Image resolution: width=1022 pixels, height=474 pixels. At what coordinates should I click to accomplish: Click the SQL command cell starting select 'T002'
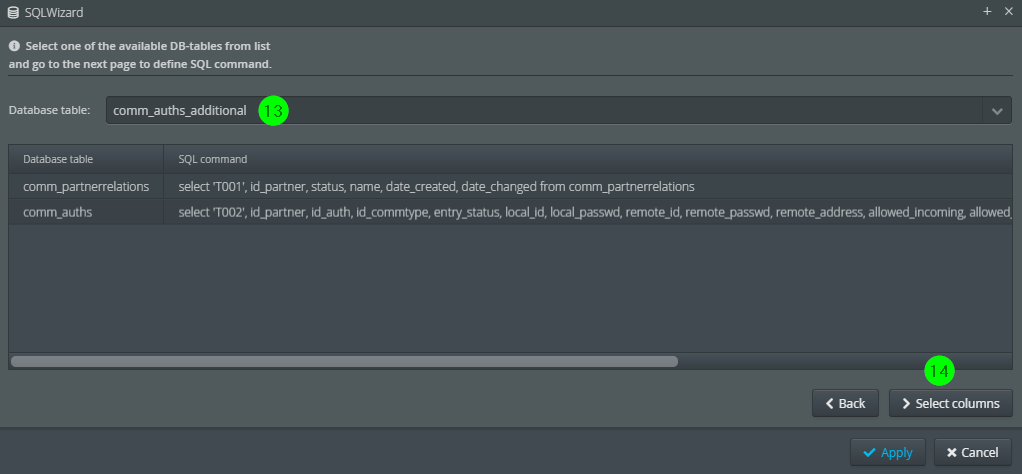pos(588,212)
